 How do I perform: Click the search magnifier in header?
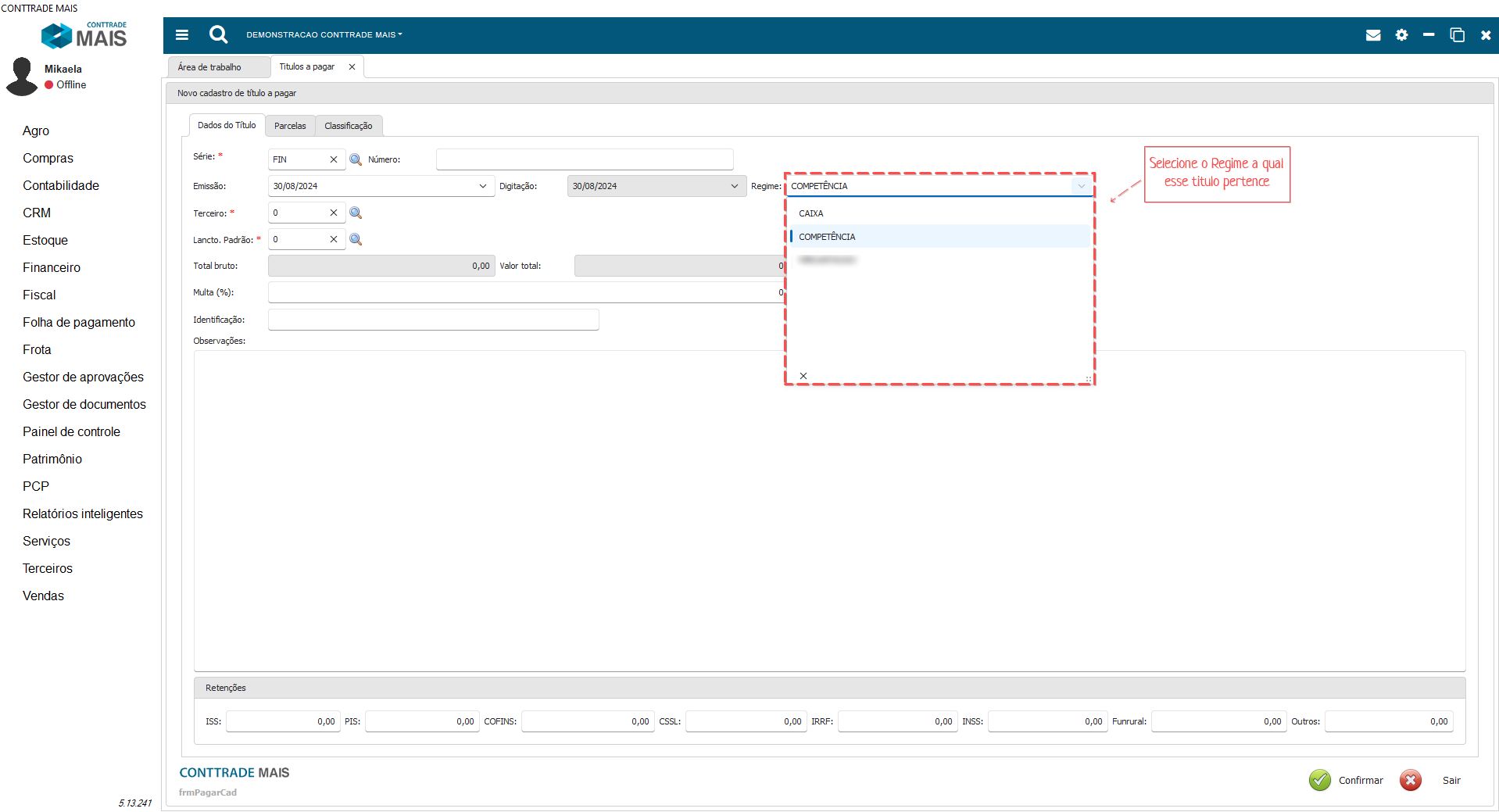click(x=218, y=34)
